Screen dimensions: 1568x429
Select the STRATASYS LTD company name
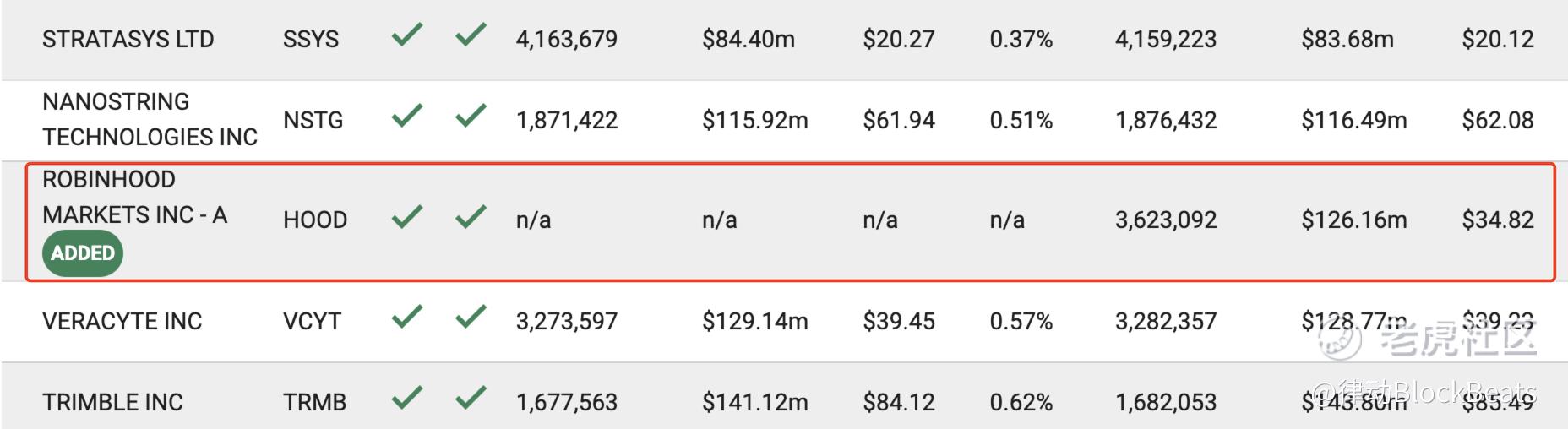point(128,40)
